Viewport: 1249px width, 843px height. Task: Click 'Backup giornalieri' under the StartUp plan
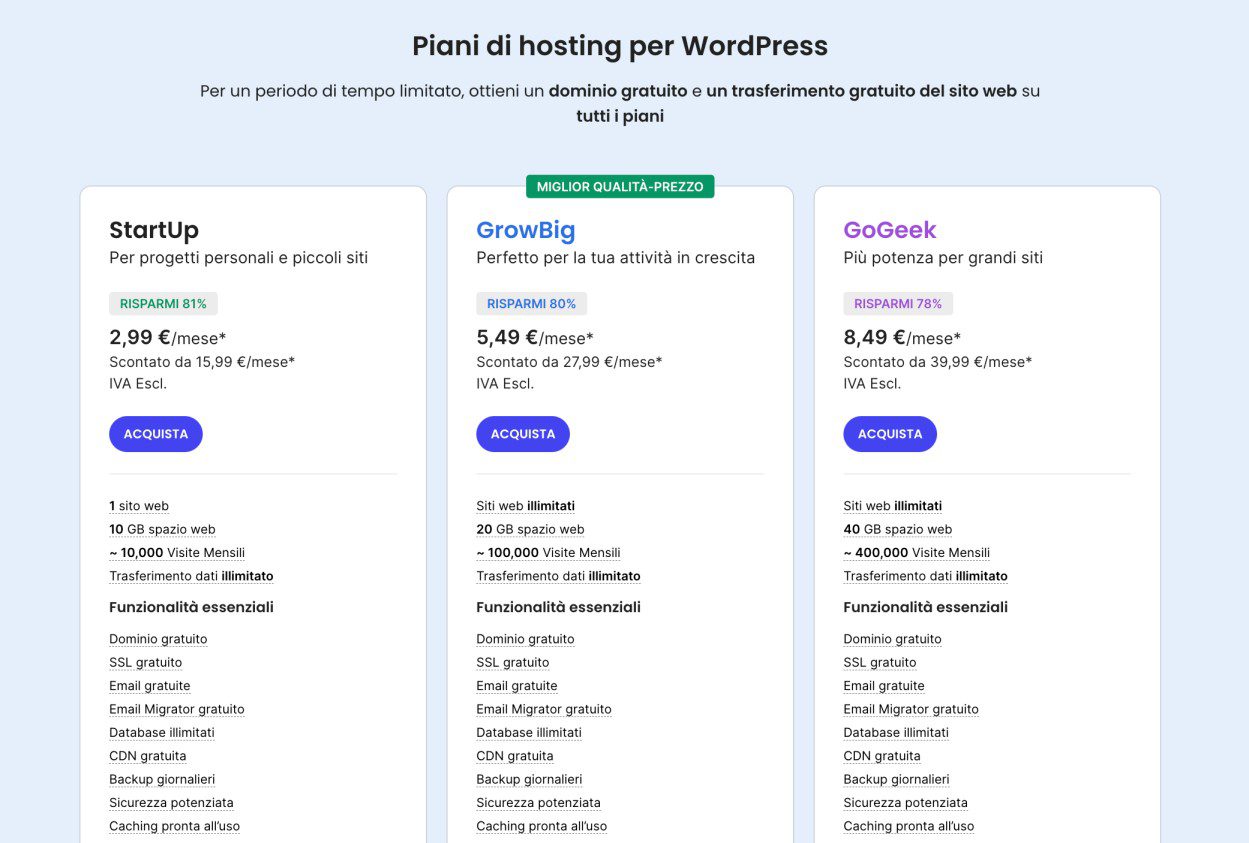point(163,779)
